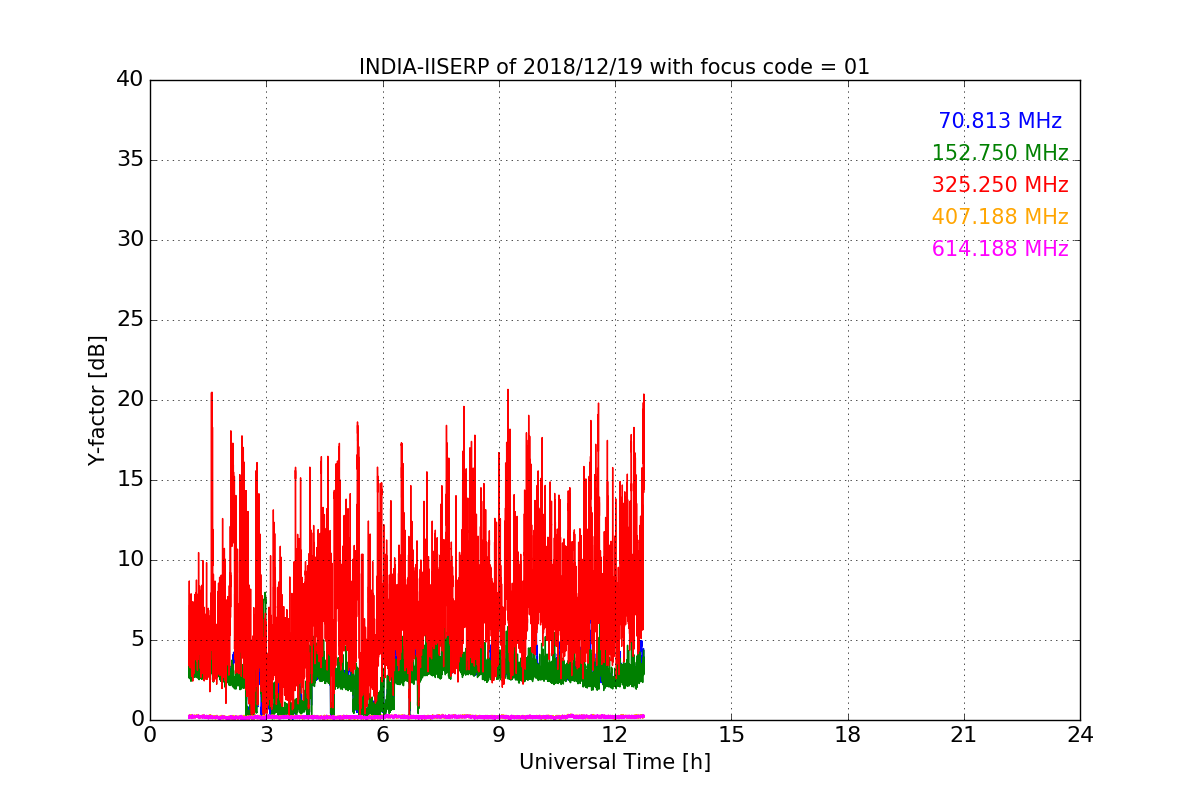Viewport: 1200px width, 800px height.
Task: Click the x-axis tick label 12
Action: [x=615, y=735]
